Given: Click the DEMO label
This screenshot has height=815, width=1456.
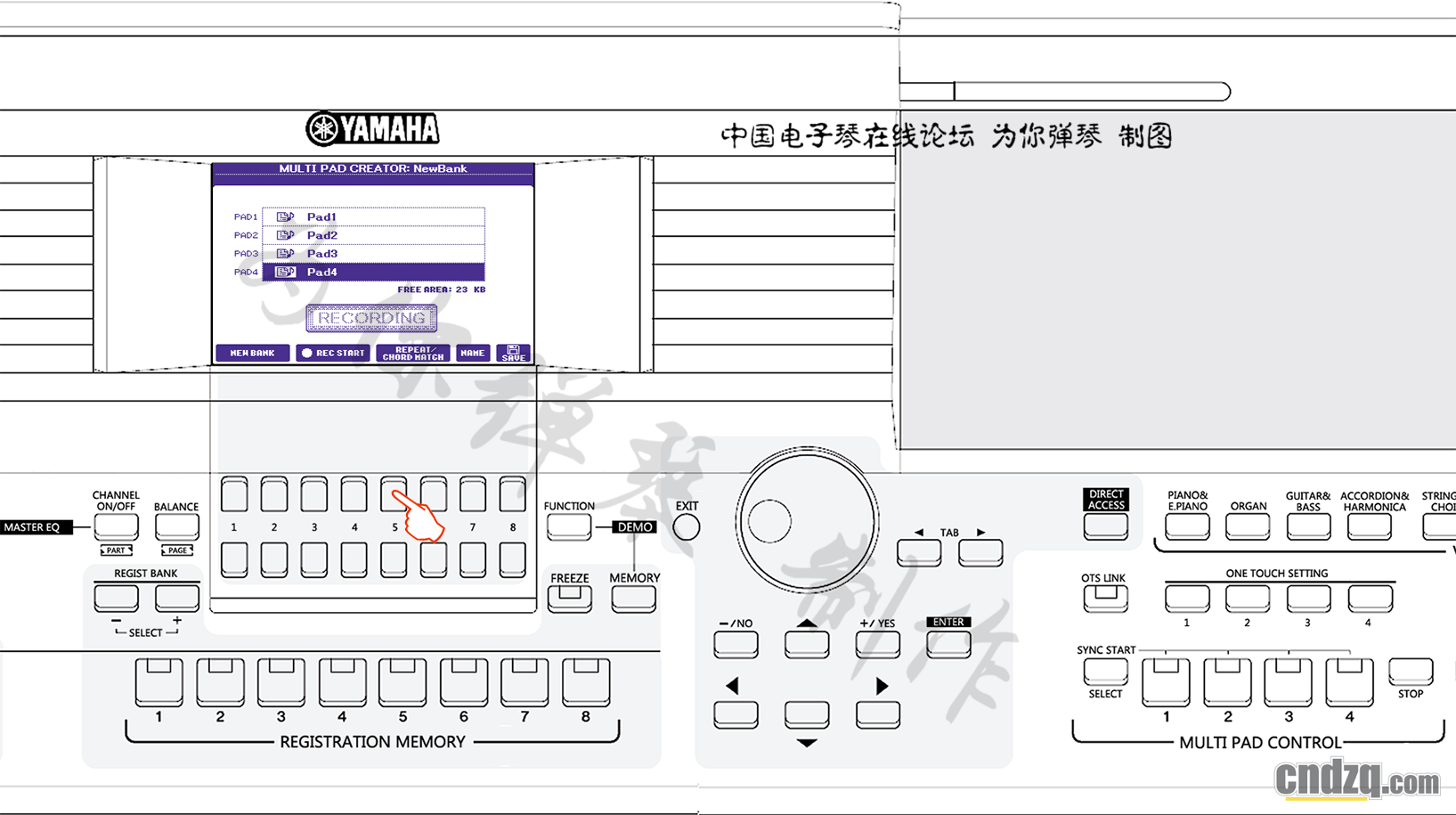Looking at the screenshot, I should (635, 527).
